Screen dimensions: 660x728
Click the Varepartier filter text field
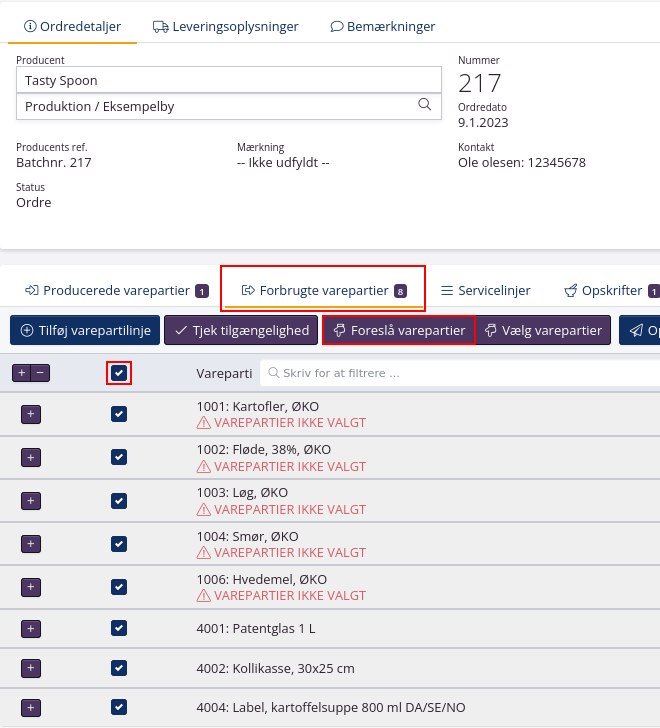[460, 373]
